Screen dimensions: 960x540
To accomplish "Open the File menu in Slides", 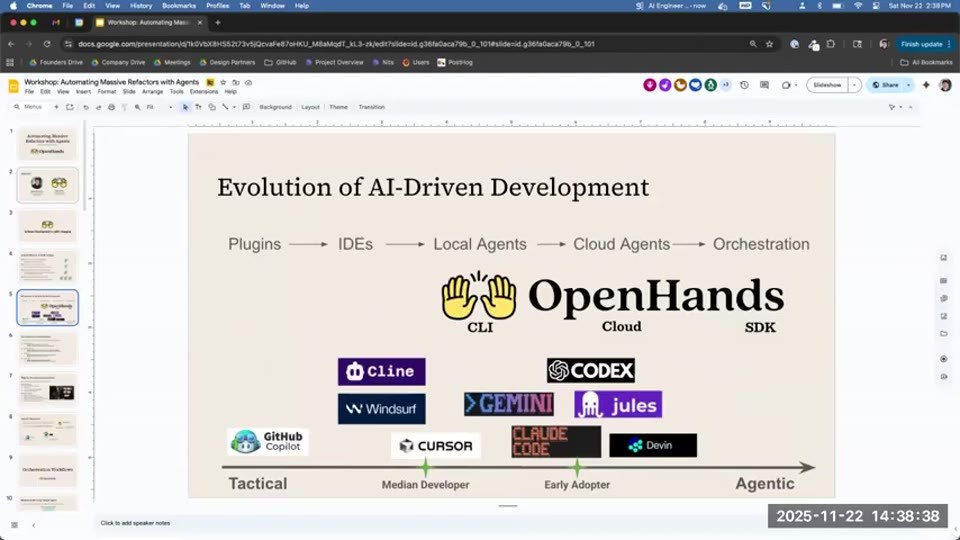I will pos(29,92).
